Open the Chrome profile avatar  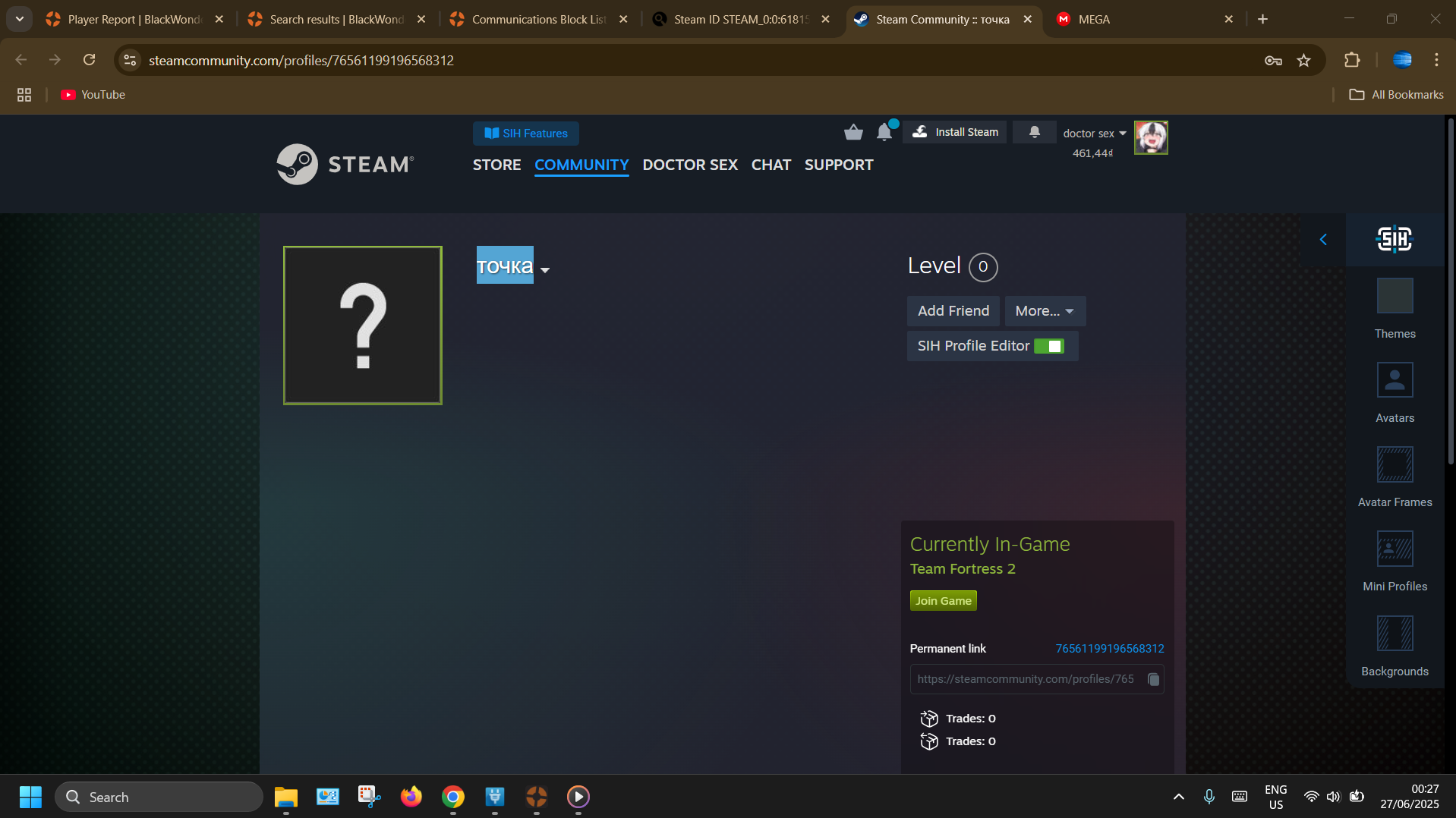(x=1402, y=60)
